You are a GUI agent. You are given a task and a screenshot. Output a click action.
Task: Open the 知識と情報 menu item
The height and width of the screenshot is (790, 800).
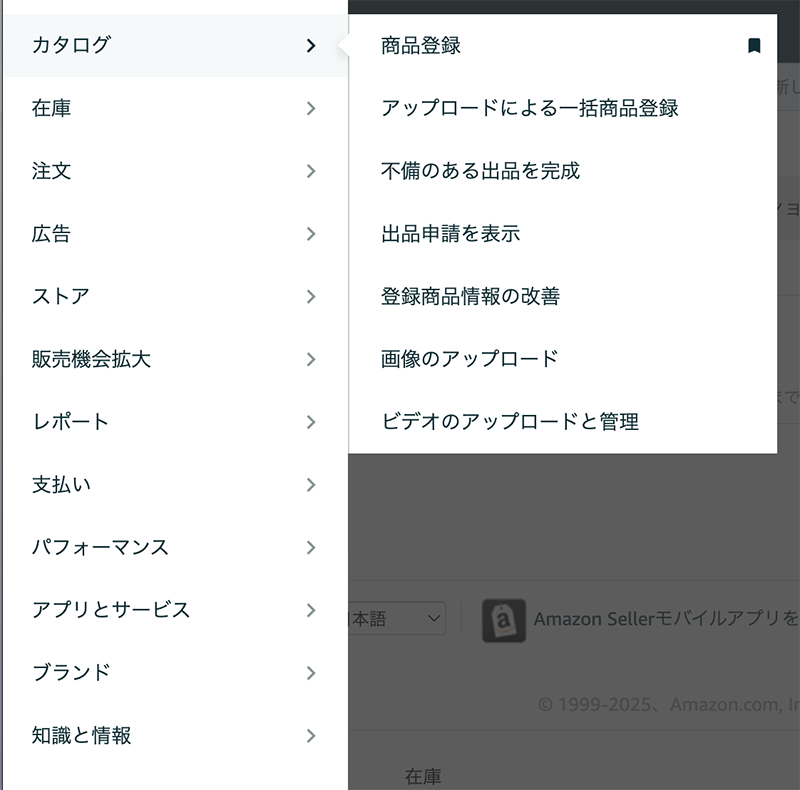point(177,735)
